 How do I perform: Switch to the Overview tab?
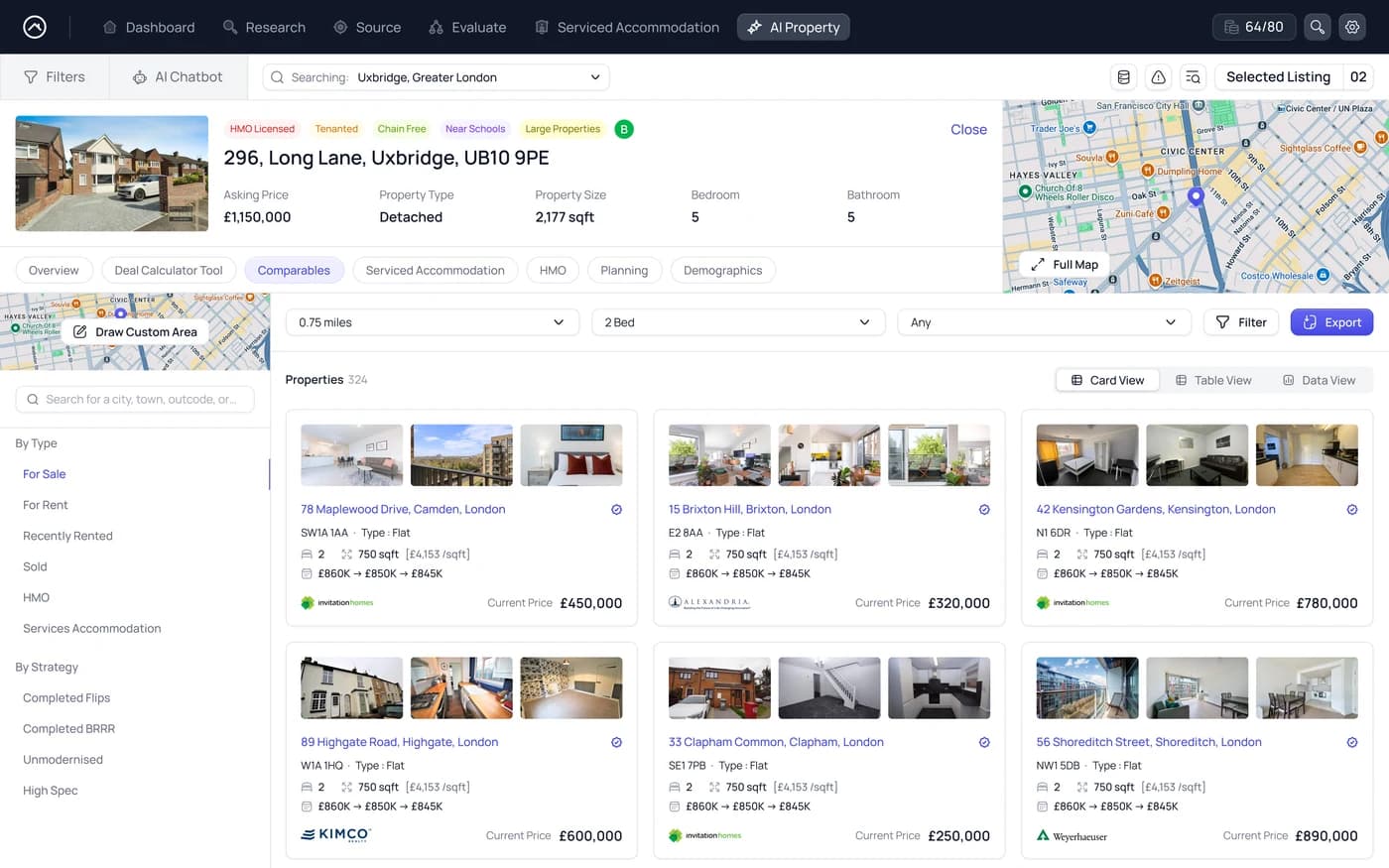[x=54, y=270]
